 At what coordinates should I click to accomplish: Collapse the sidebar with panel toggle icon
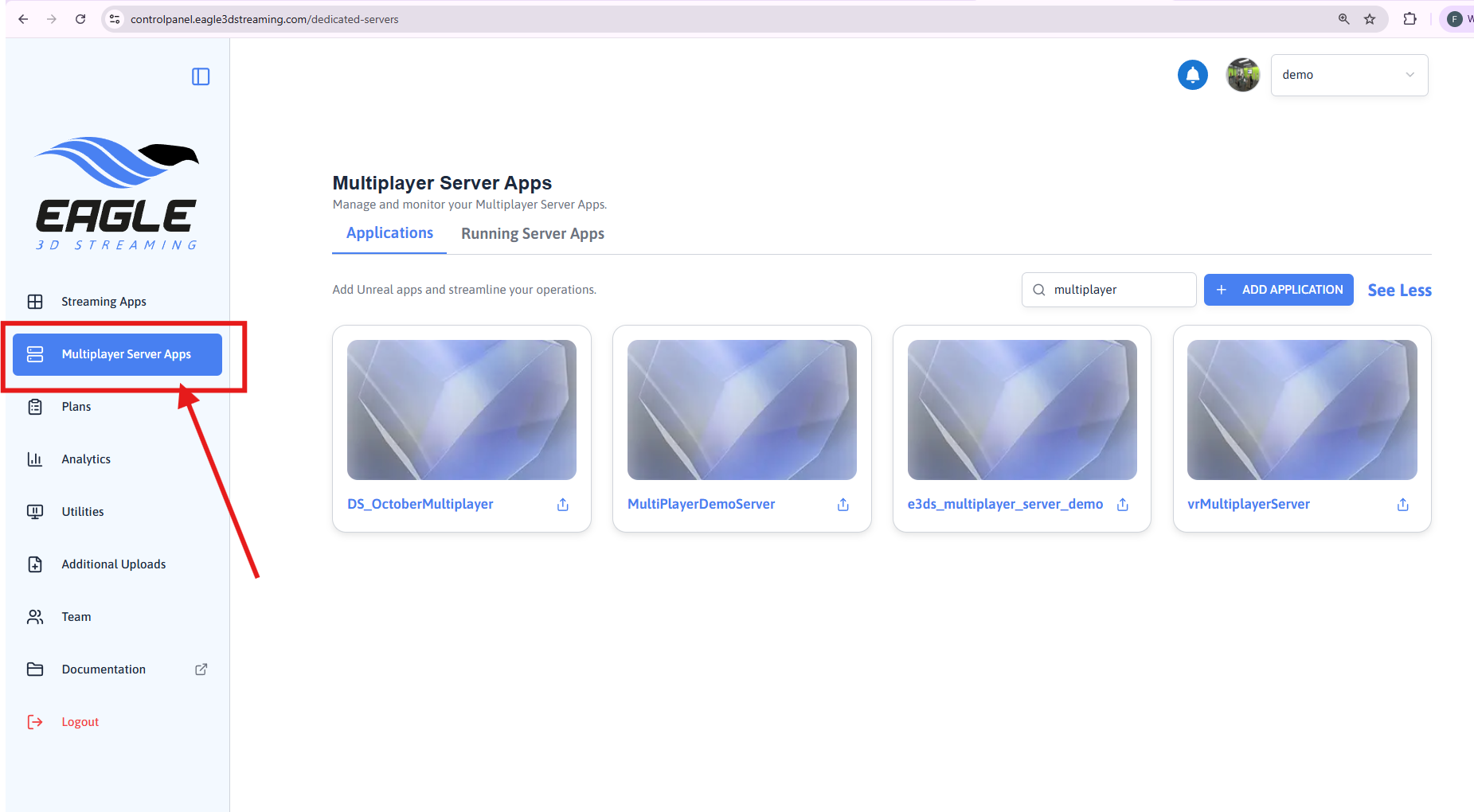click(x=201, y=76)
